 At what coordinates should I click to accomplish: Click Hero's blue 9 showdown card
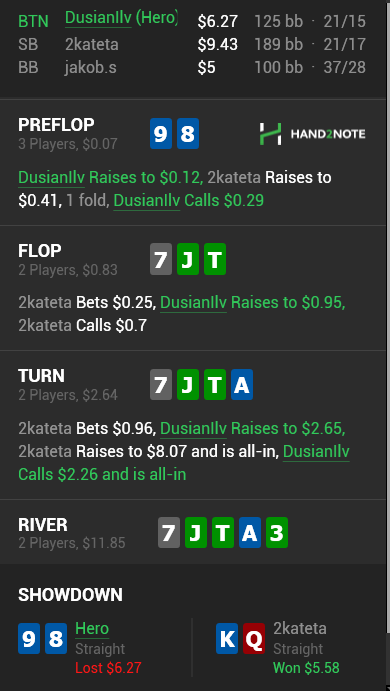coord(29,639)
